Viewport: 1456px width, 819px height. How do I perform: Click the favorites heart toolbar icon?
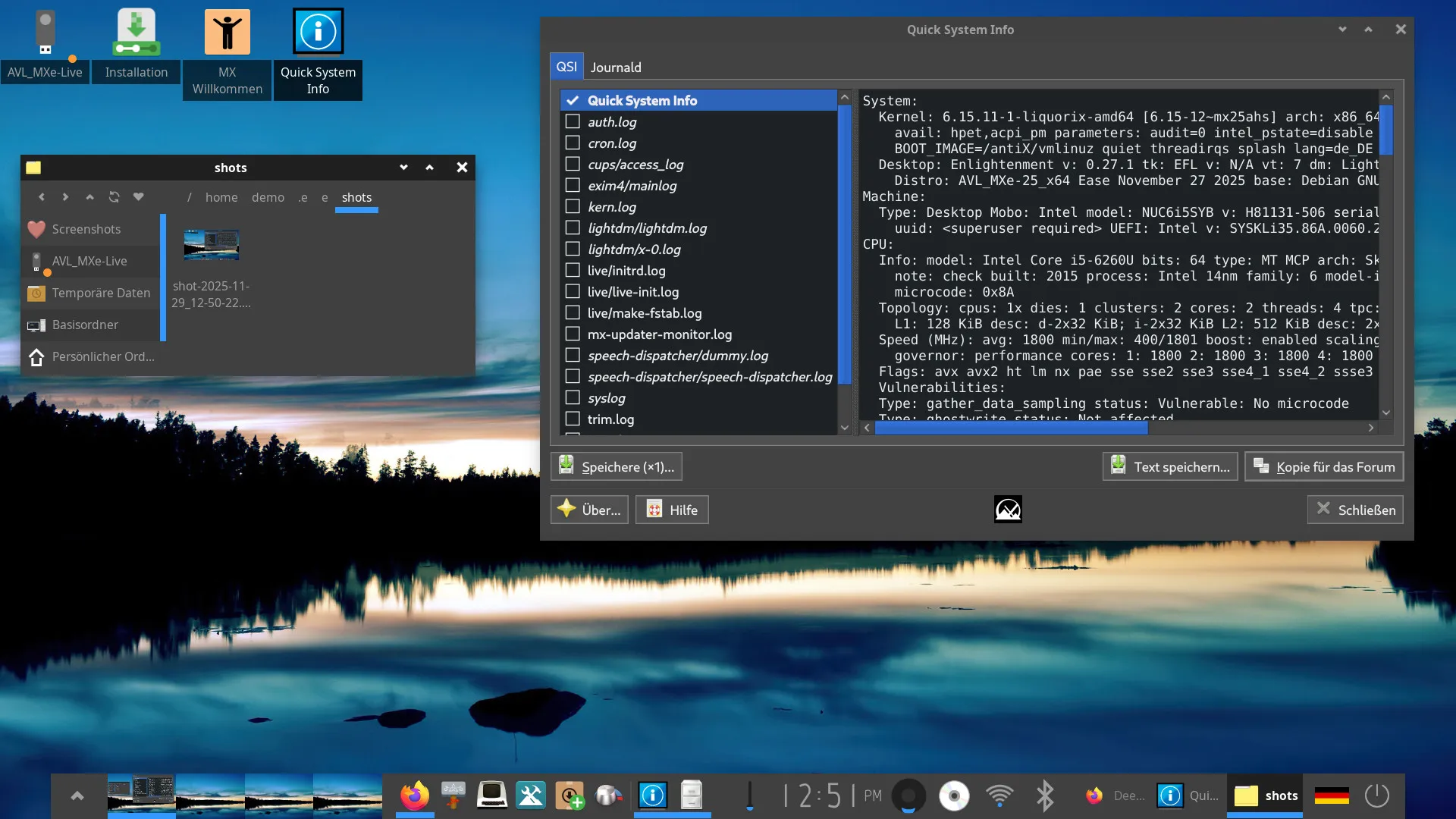pyautogui.click(x=138, y=197)
